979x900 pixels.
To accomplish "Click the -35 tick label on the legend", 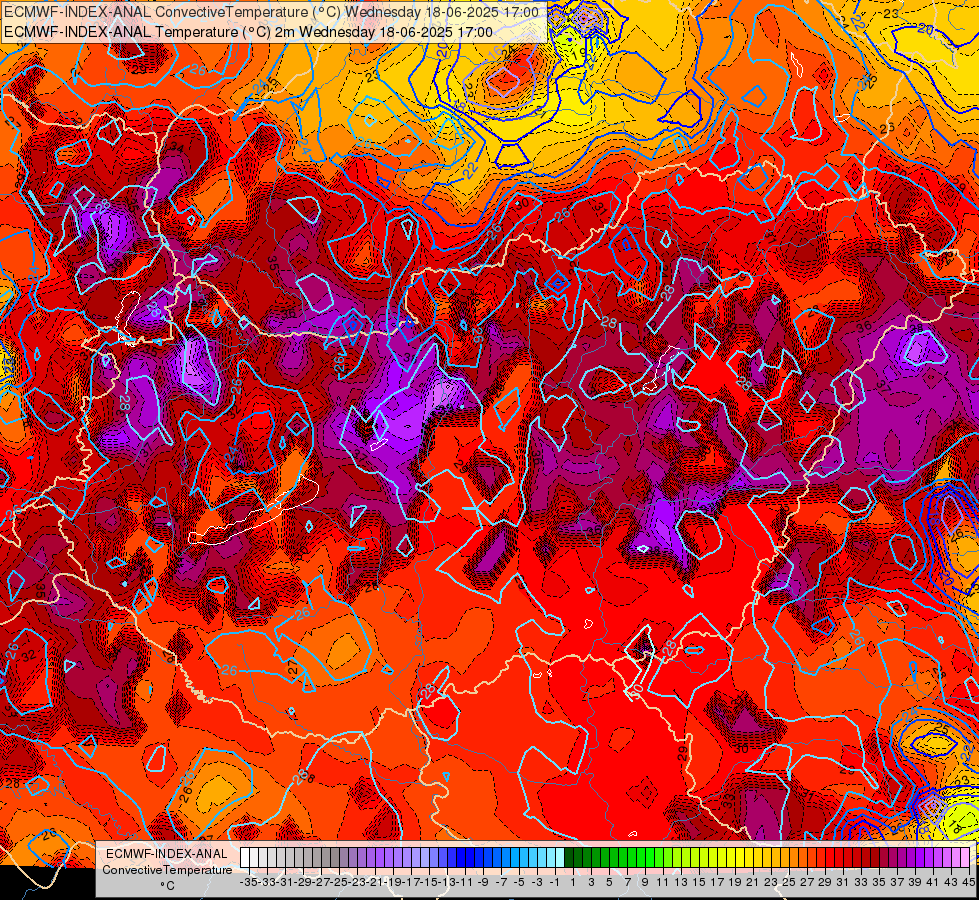I will pyautogui.click(x=248, y=882).
